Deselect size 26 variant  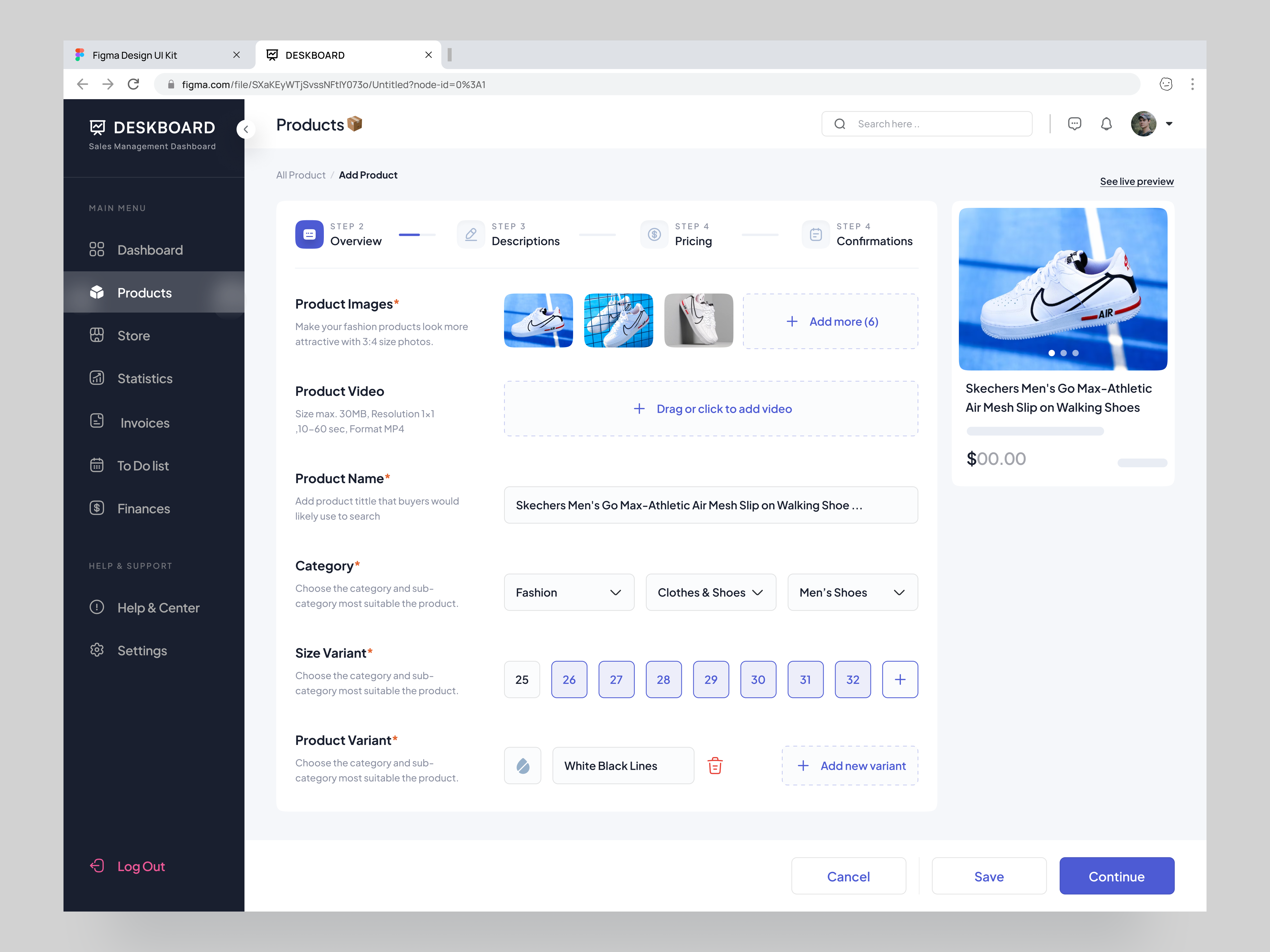pyautogui.click(x=569, y=679)
